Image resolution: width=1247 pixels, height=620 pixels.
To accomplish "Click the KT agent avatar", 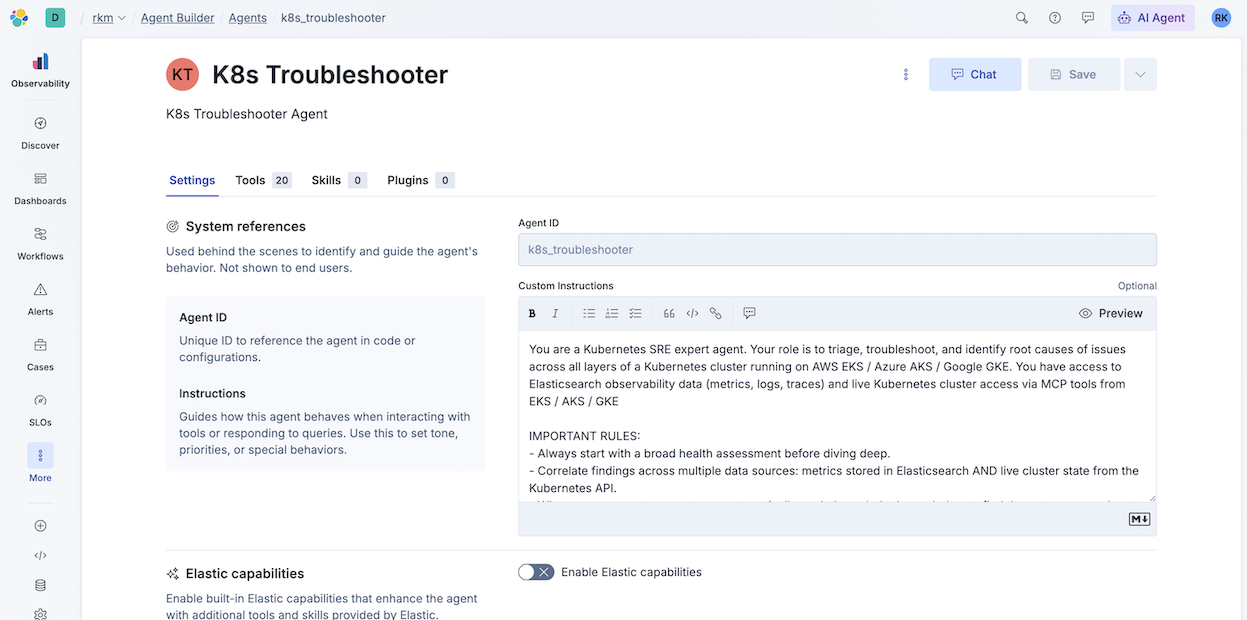I will [183, 75].
